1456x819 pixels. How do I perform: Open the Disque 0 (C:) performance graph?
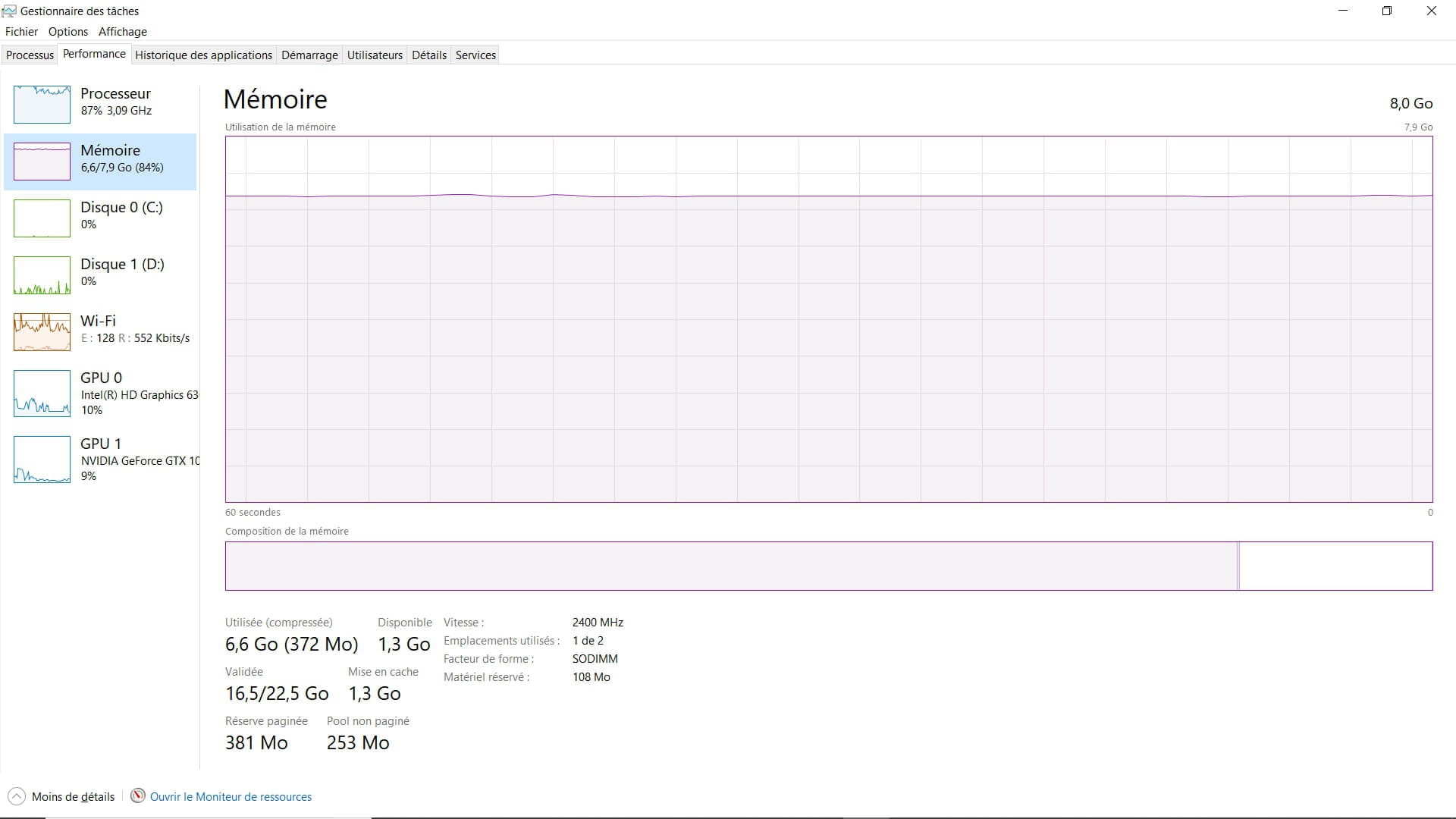pyautogui.click(x=42, y=218)
